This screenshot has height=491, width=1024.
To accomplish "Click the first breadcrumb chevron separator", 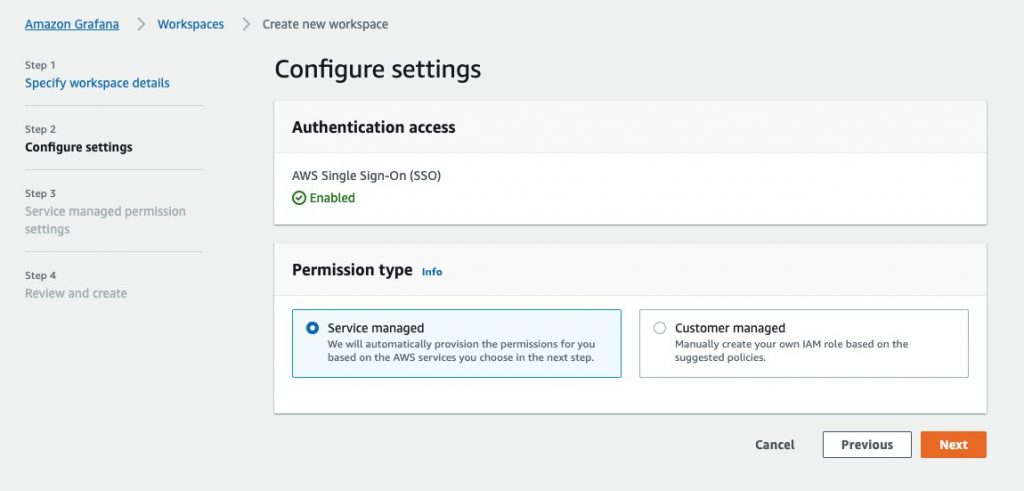I will pos(141,24).
